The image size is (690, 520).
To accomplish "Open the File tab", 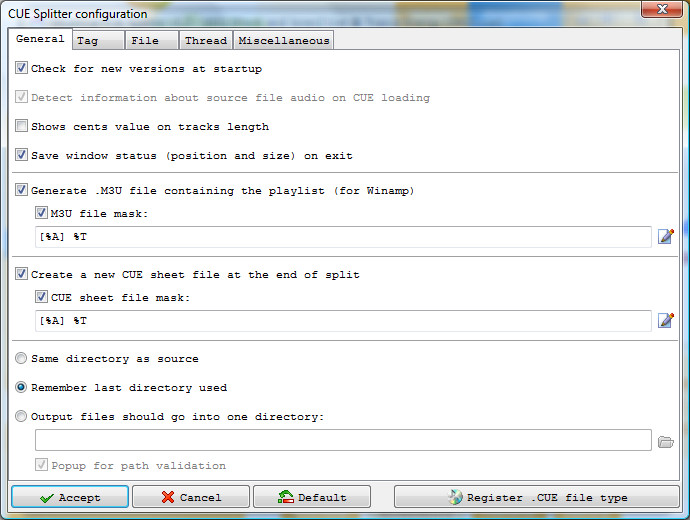I will [x=152, y=40].
